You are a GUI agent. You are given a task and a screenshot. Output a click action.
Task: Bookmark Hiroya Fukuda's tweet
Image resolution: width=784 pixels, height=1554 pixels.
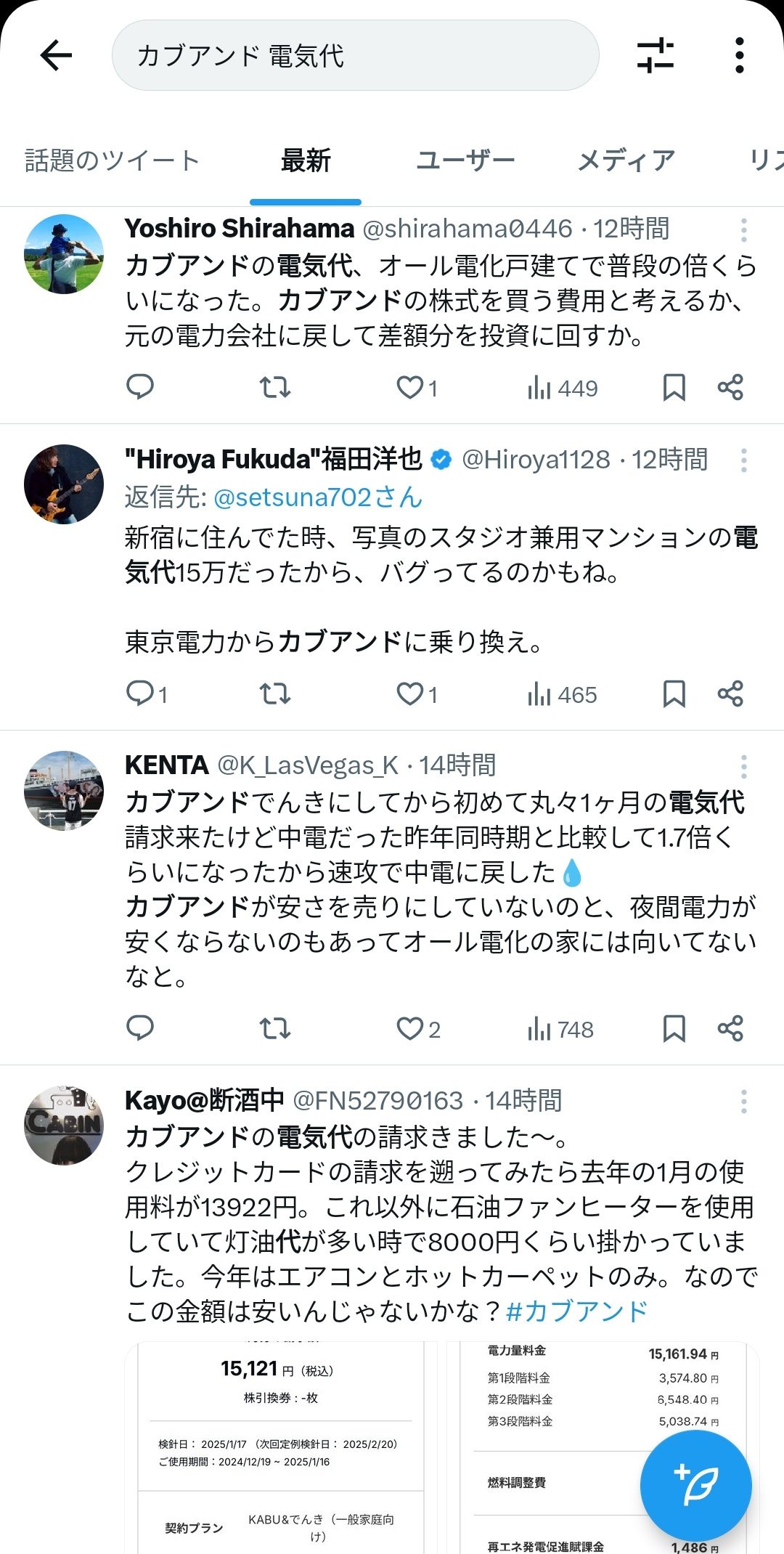[674, 694]
